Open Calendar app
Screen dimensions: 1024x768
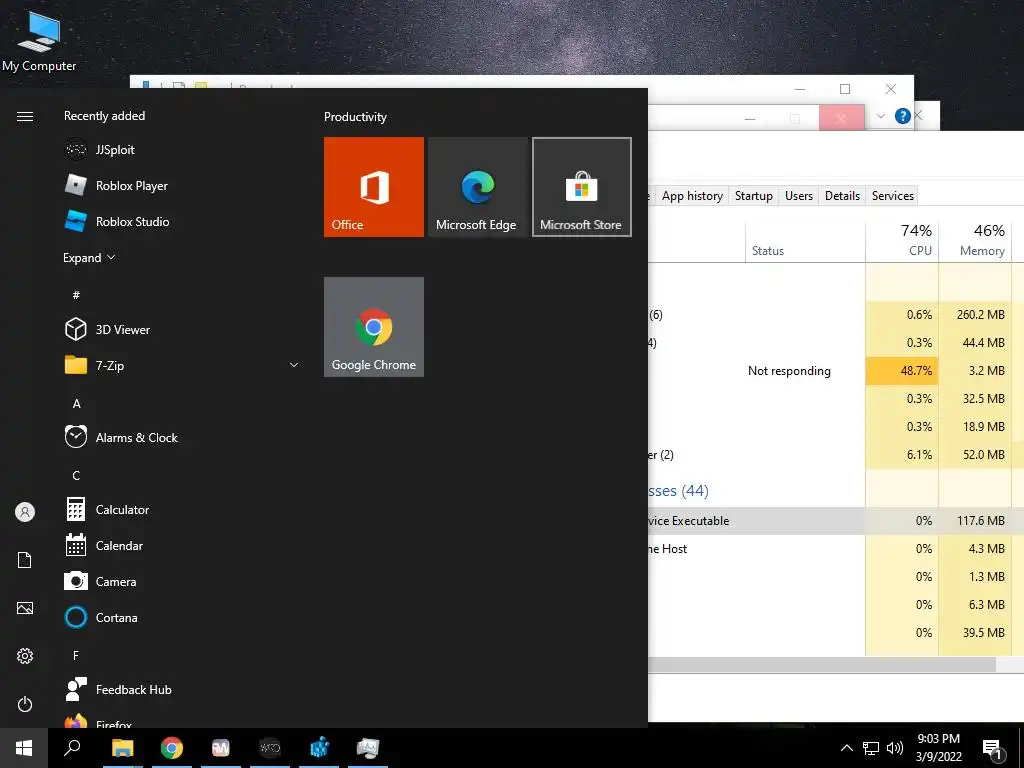coord(183,545)
